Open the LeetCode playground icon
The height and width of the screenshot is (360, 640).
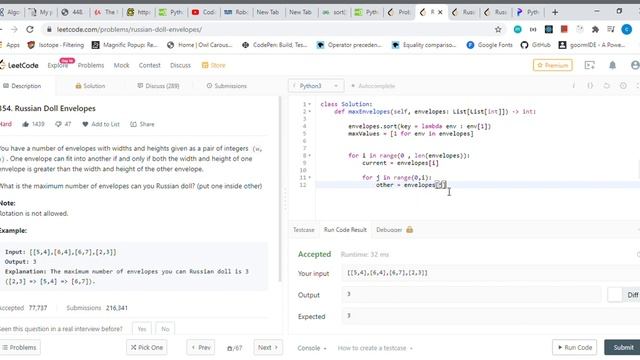589,65
